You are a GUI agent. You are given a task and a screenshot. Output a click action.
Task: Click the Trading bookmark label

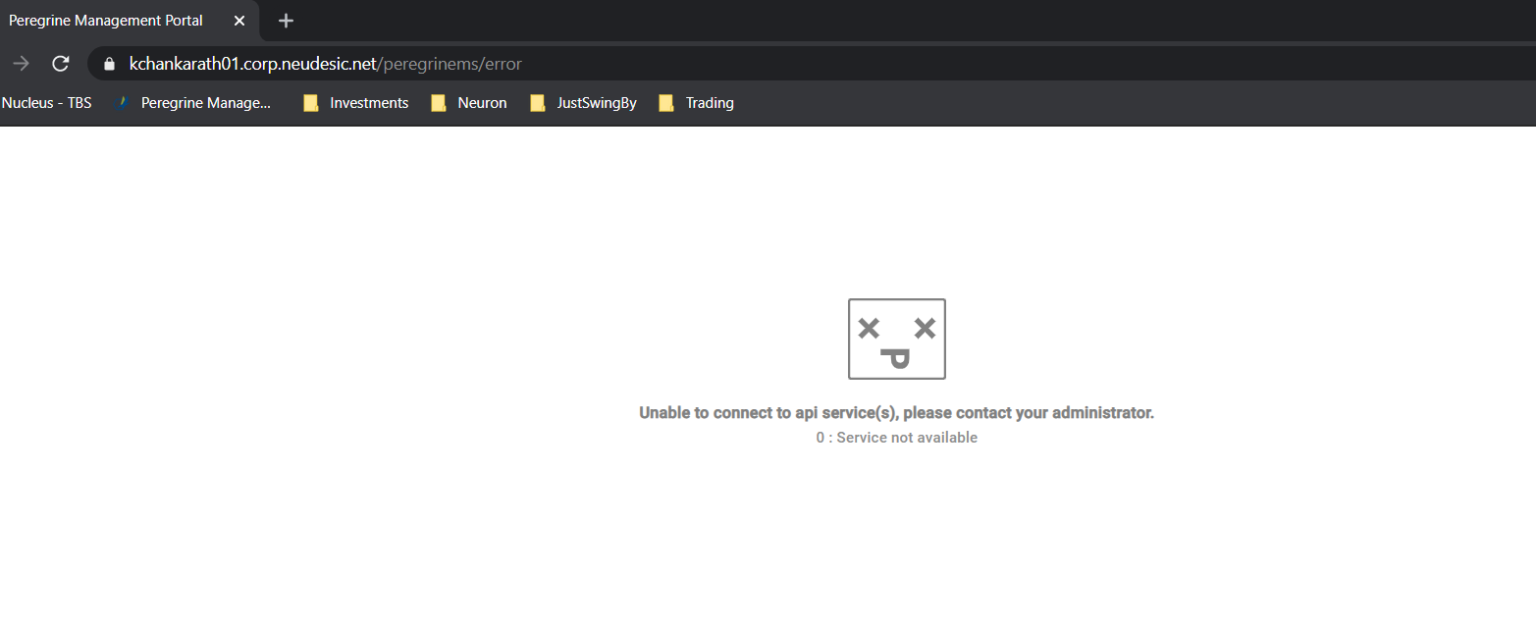pos(710,102)
